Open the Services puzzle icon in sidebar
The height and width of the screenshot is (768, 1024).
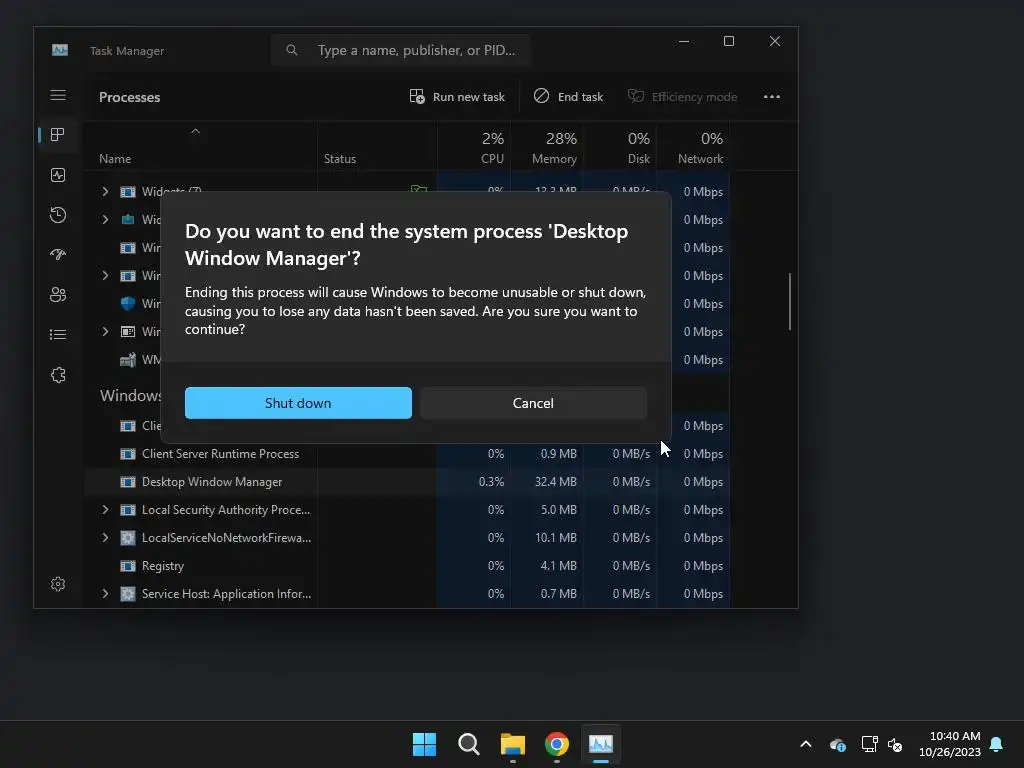[x=58, y=375]
